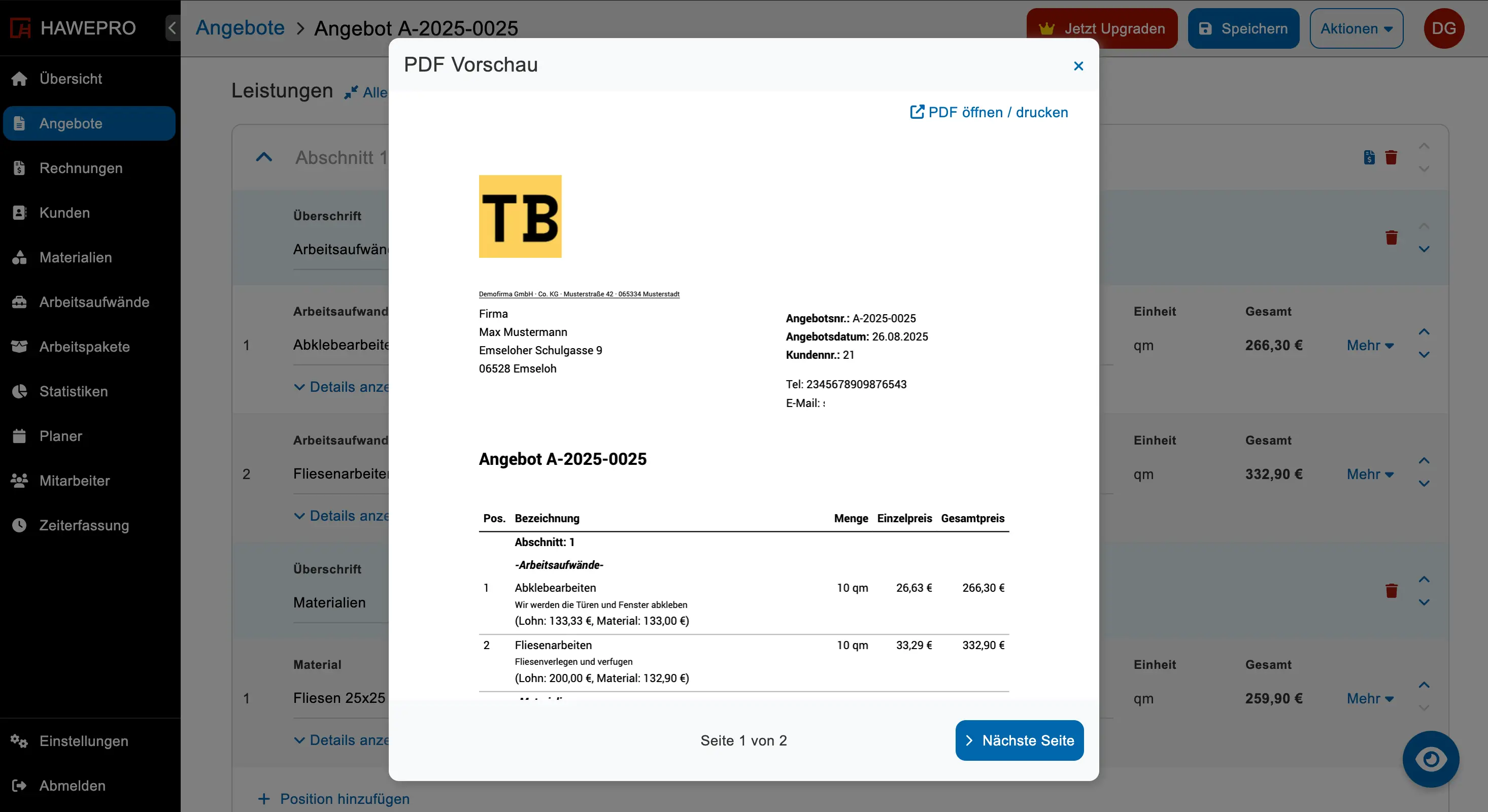Image resolution: width=1488 pixels, height=812 pixels.
Task: Open Übersicht in the sidebar
Action: tap(89, 79)
